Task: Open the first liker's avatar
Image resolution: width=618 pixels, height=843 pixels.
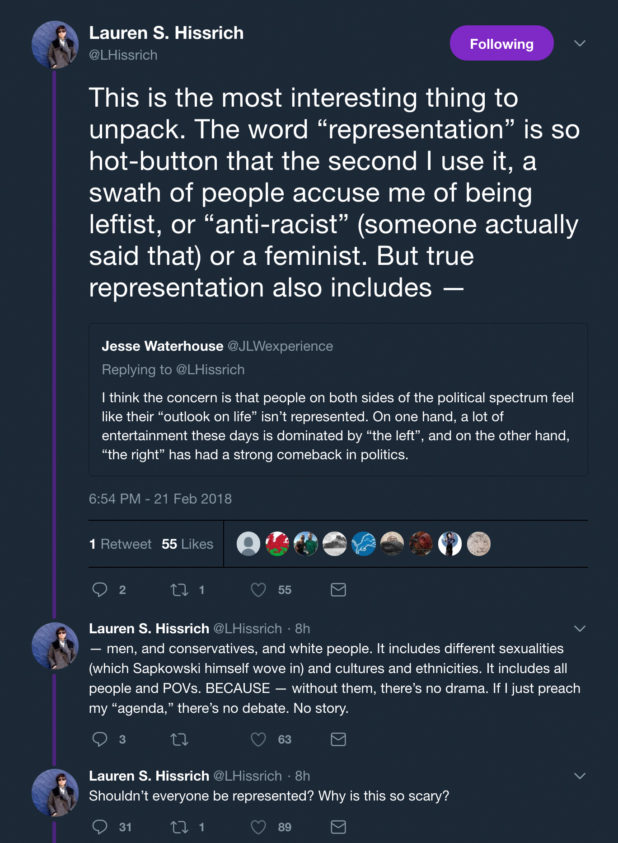Action: [x=249, y=544]
